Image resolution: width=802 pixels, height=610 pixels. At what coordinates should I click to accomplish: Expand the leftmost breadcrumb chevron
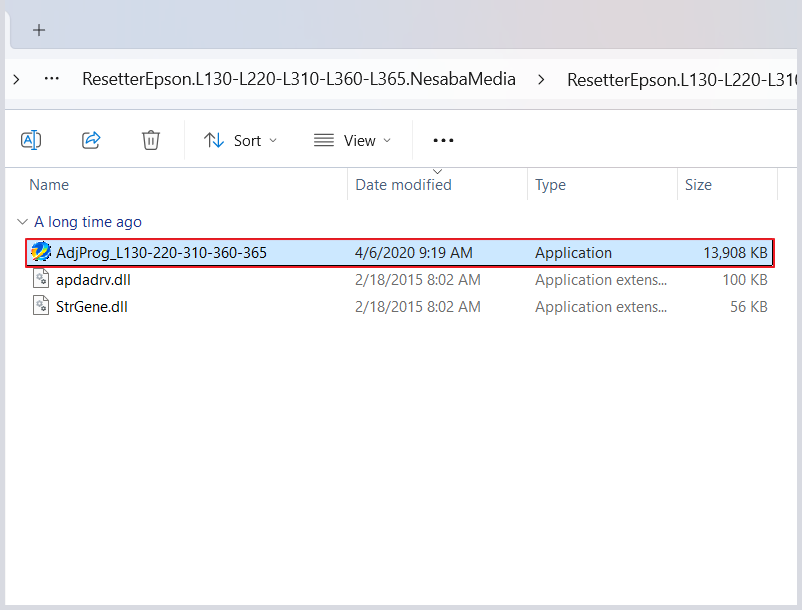(16, 79)
